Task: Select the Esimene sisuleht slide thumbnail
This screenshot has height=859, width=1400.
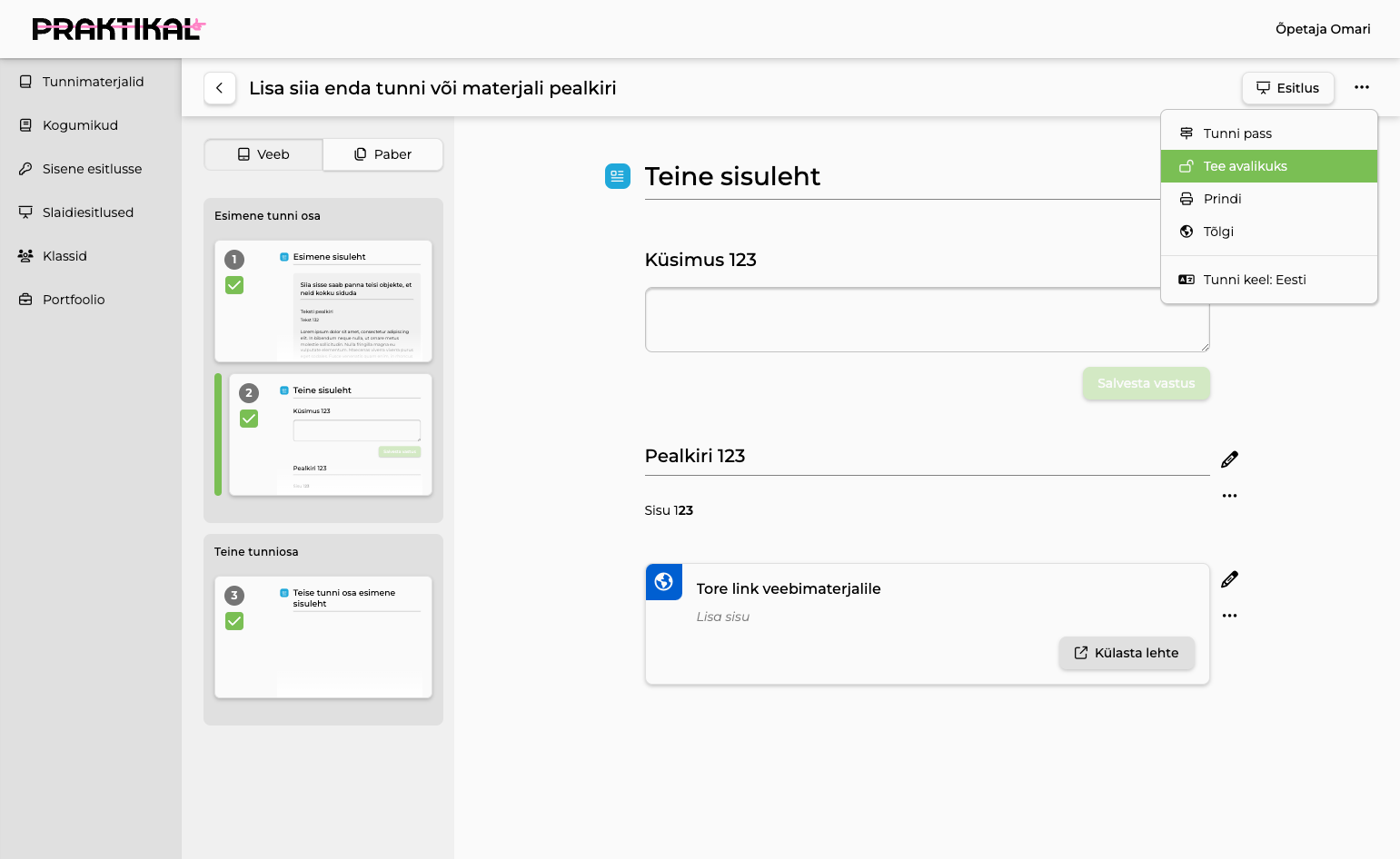Action: (x=323, y=301)
